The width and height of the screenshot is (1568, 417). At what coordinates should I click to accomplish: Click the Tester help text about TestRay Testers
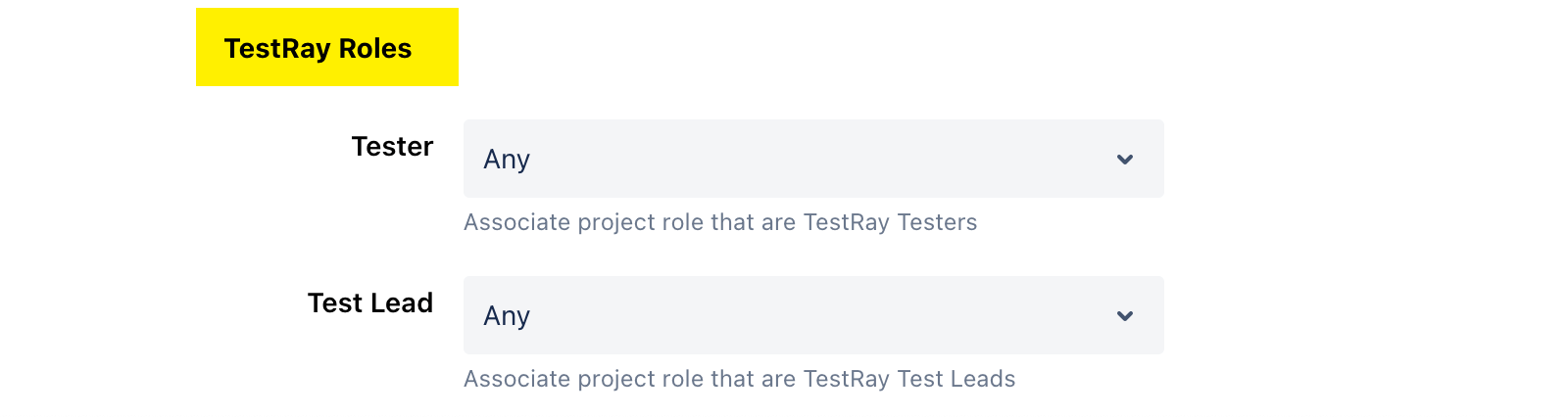(720, 222)
